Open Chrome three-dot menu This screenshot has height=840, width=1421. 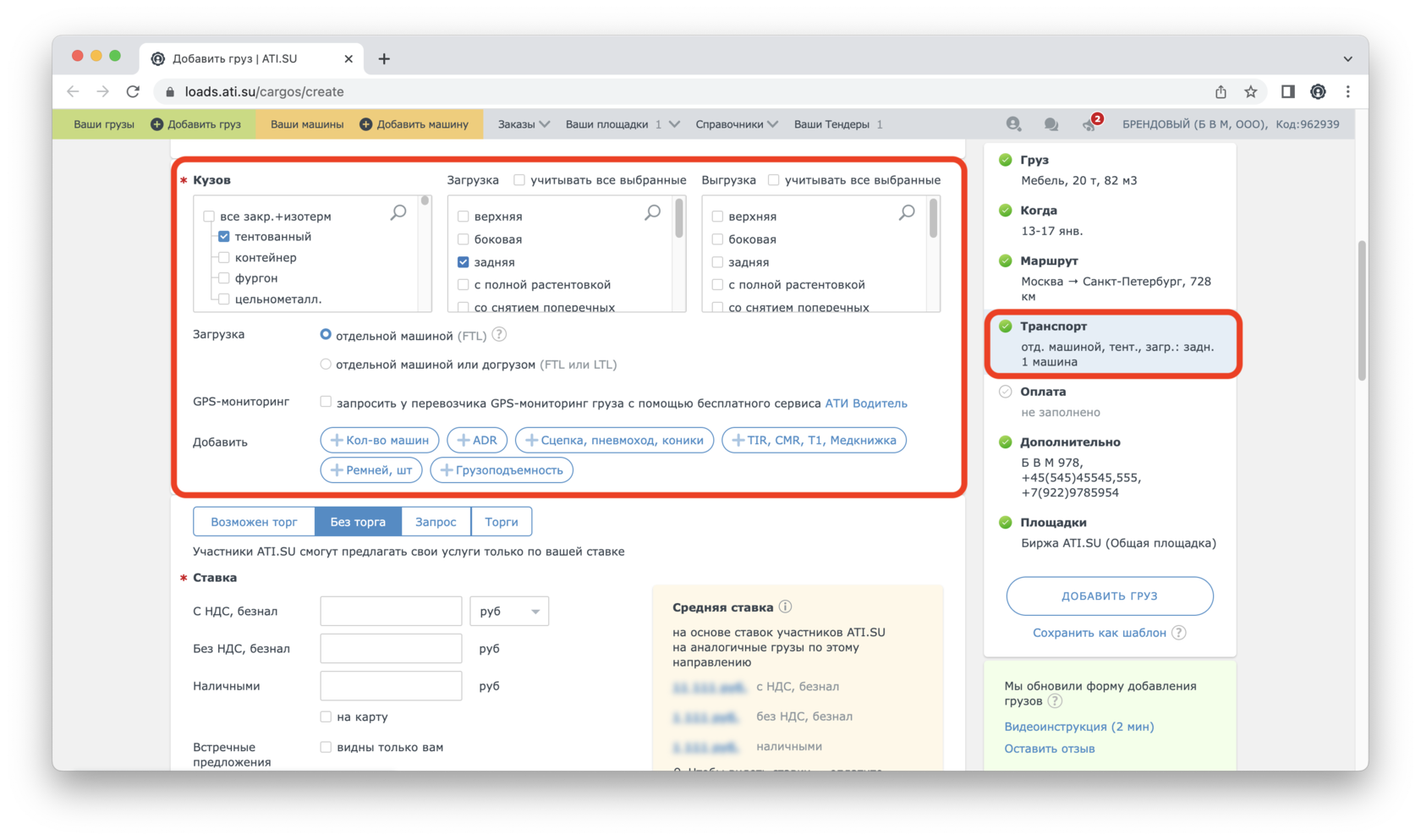coord(1348,91)
